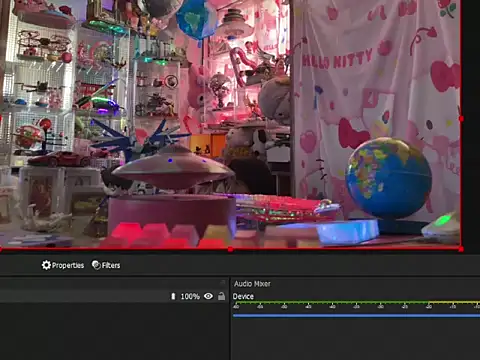Click empty area below the source row
The height and width of the screenshot is (360, 480).
pos(114,330)
